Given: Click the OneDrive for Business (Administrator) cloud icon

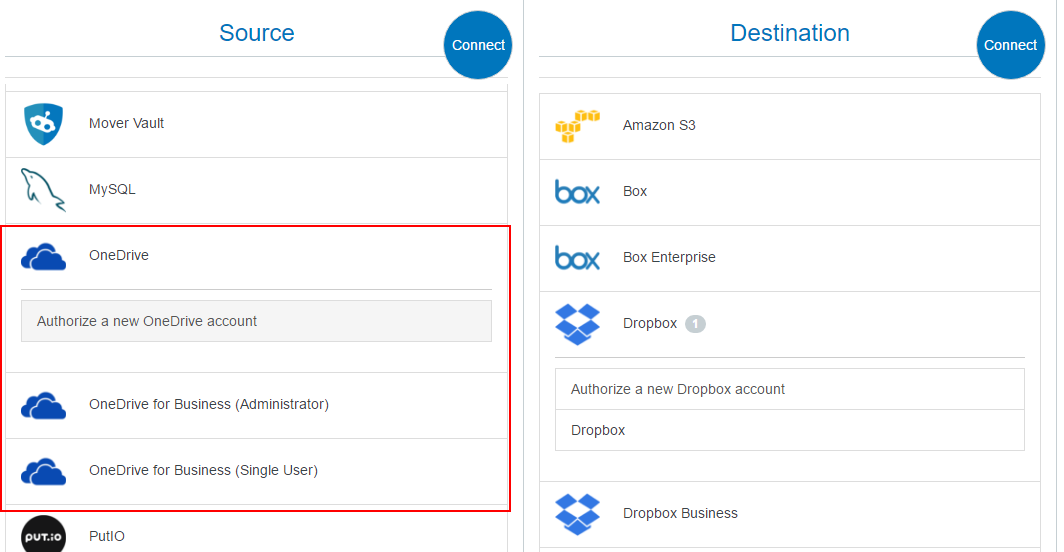Looking at the screenshot, I should point(43,405).
